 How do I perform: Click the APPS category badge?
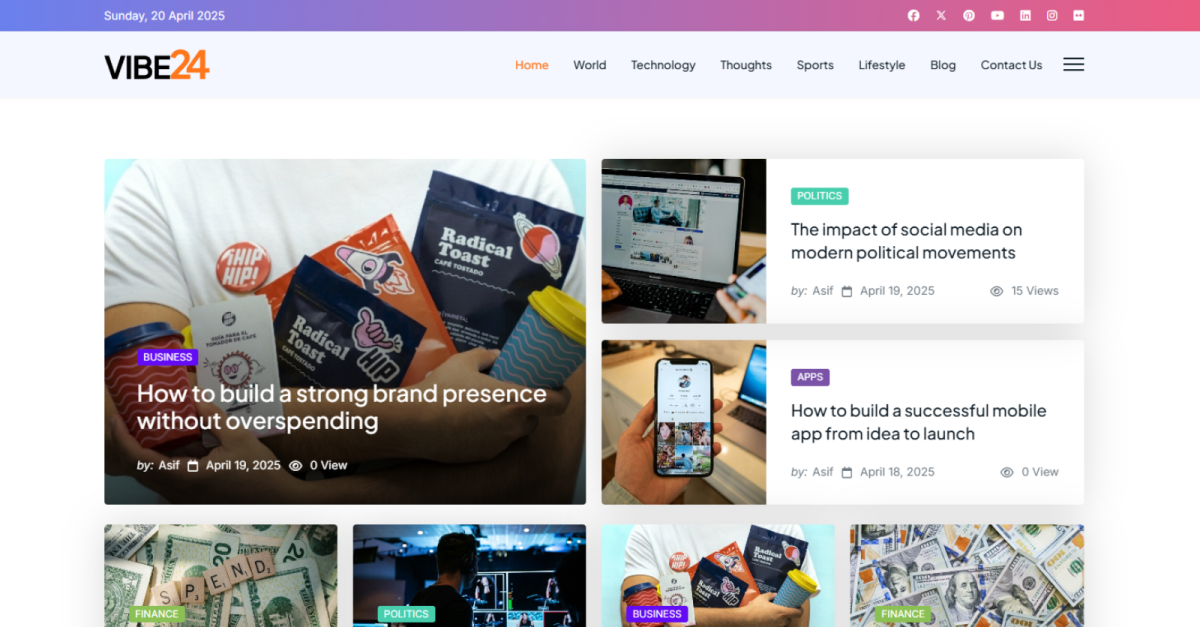pyautogui.click(x=810, y=377)
